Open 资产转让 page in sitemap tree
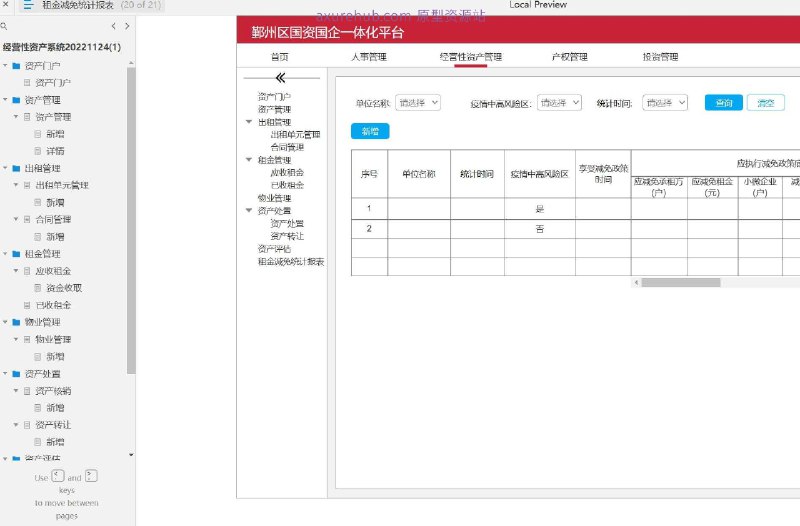 point(53,425)
